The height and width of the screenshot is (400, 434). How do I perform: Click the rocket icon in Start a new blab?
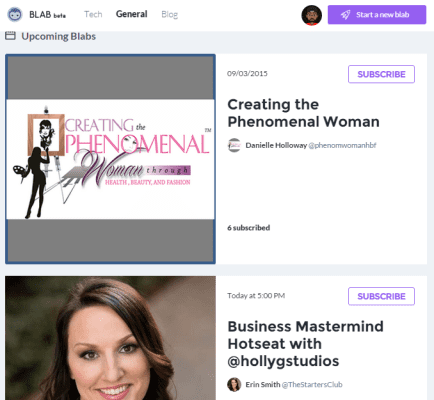[x=346, y=15]
